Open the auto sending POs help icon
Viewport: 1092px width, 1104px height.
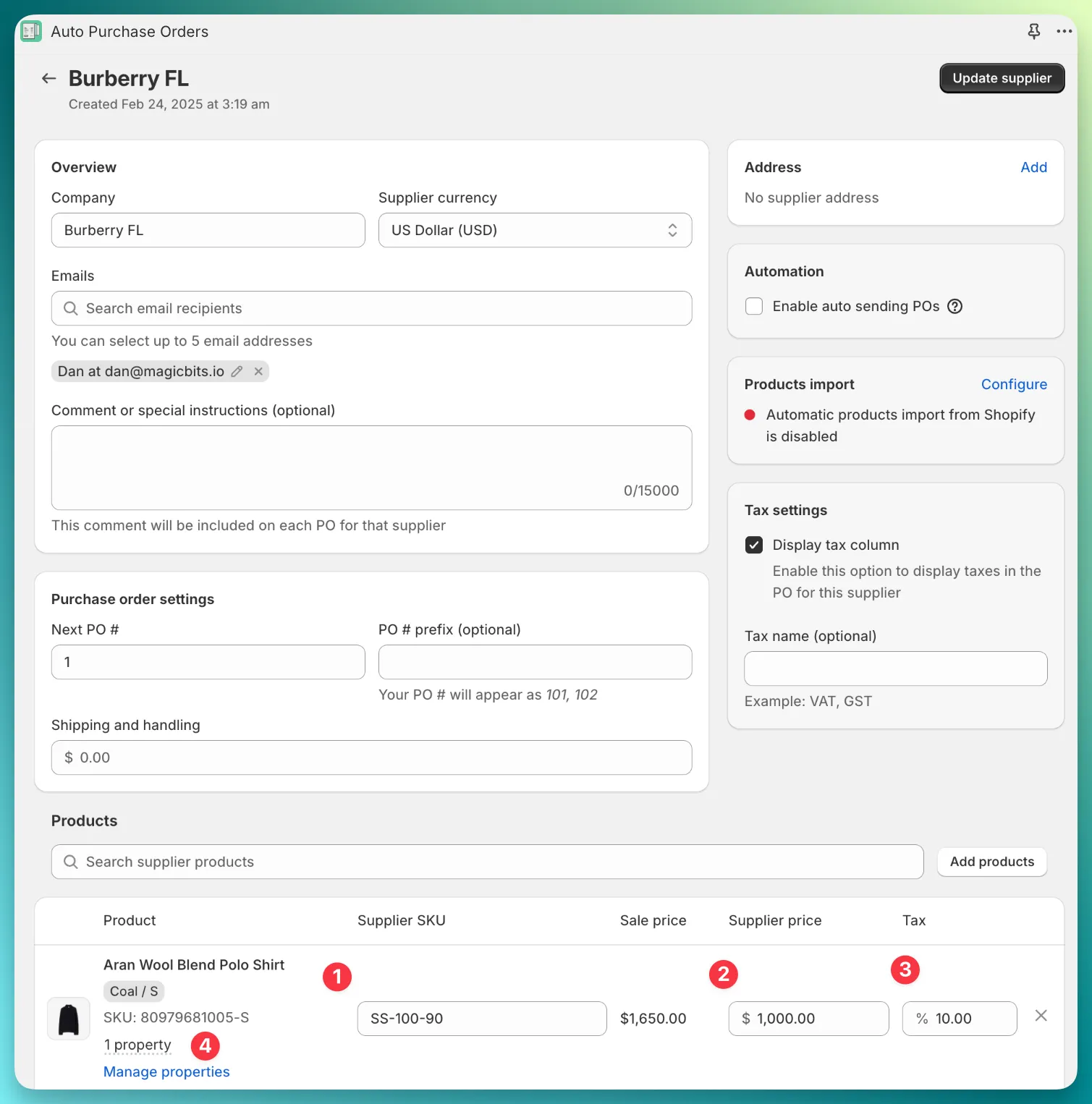coord(955,306)
